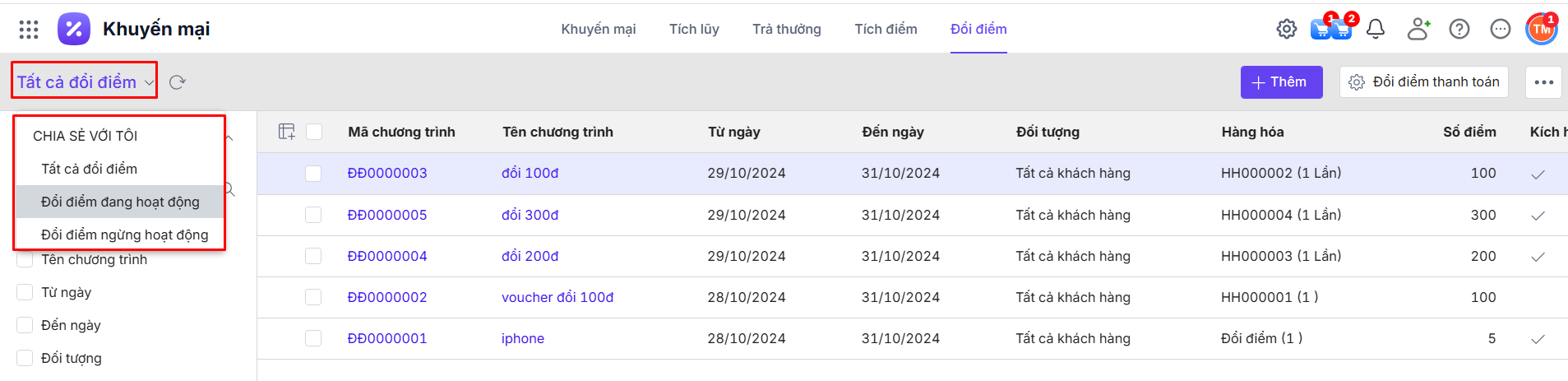Enable the Đối tượng filter checkbox
The height and width of the screenshot is (381, 1568).
click(x=25, y=358)
